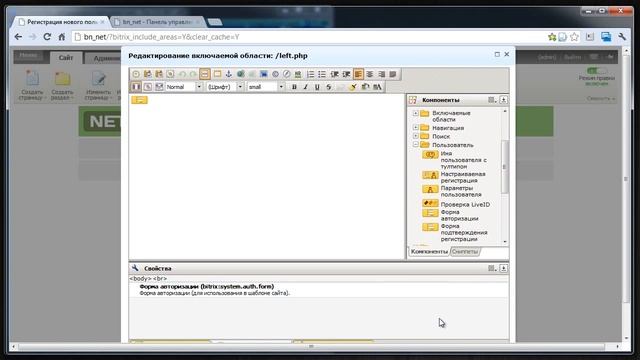Click inside the editor content area
This screenshot has height=360, width=640.
(267, 176)
